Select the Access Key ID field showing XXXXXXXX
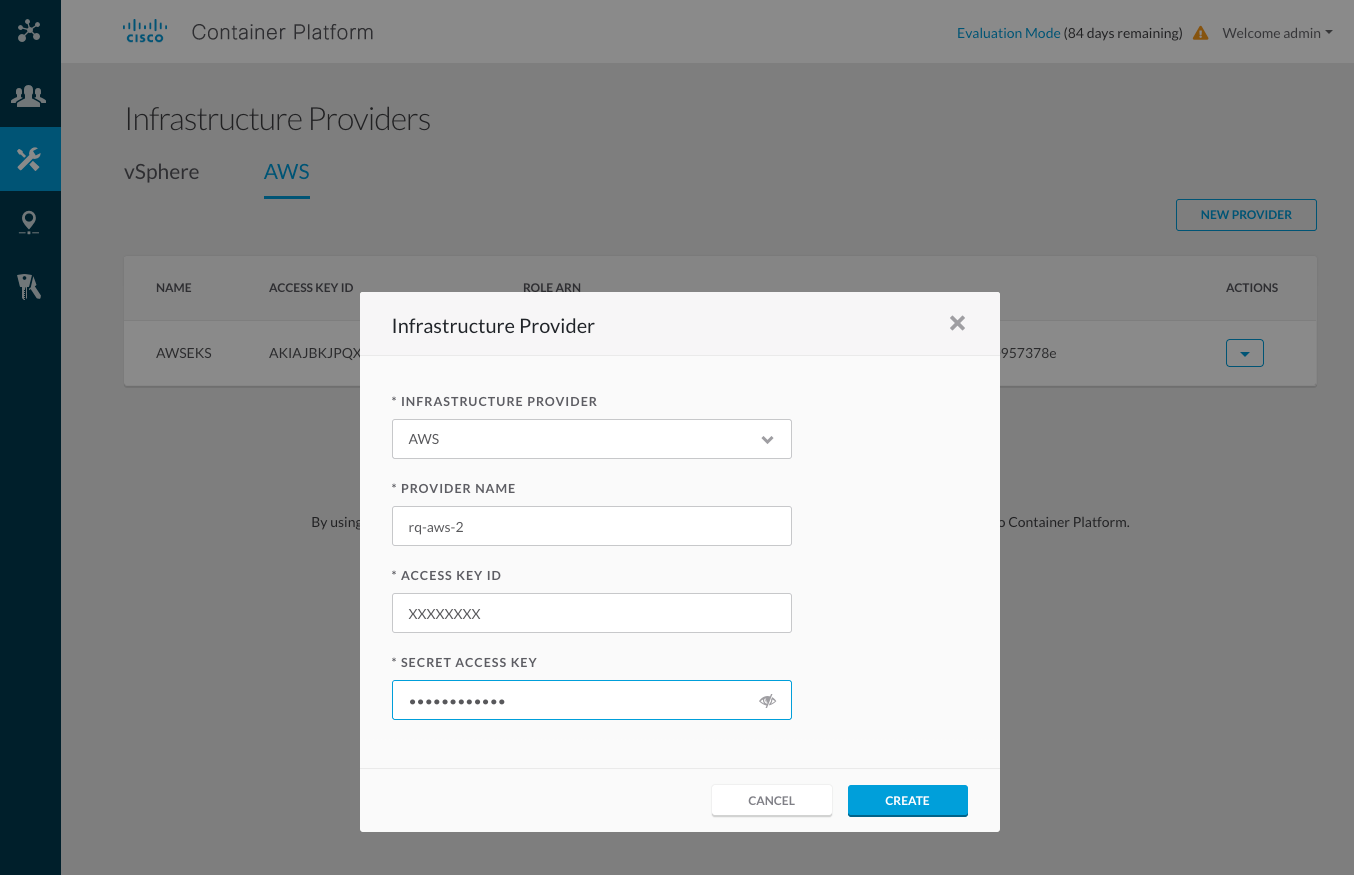This screenshot has height=875, width=1354. click(x=591, y=612)
